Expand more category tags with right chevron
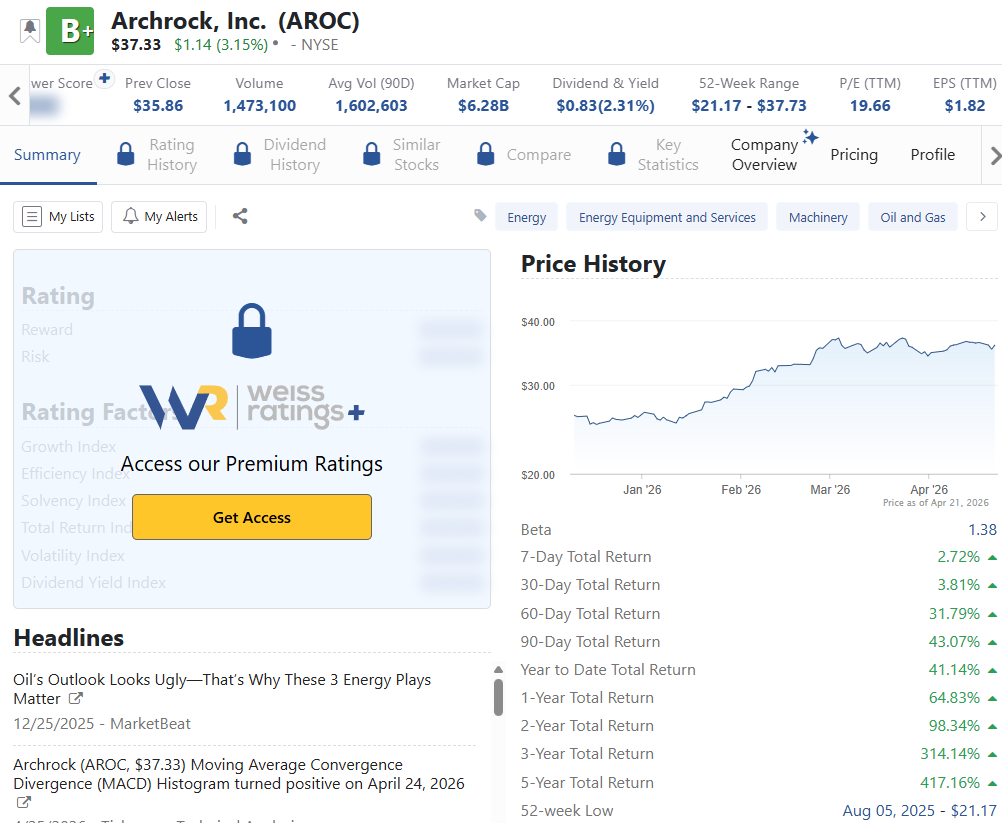The image size is (1002, 823). (x=982, y=217)
